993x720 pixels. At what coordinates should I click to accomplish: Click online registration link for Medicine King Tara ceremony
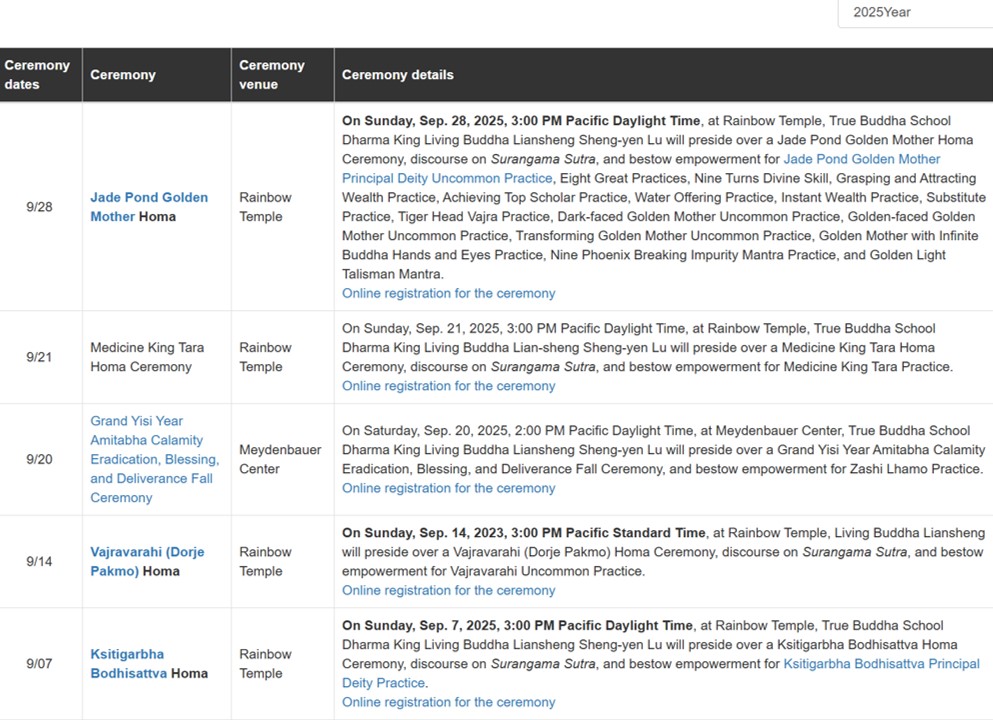pos(448,386)
